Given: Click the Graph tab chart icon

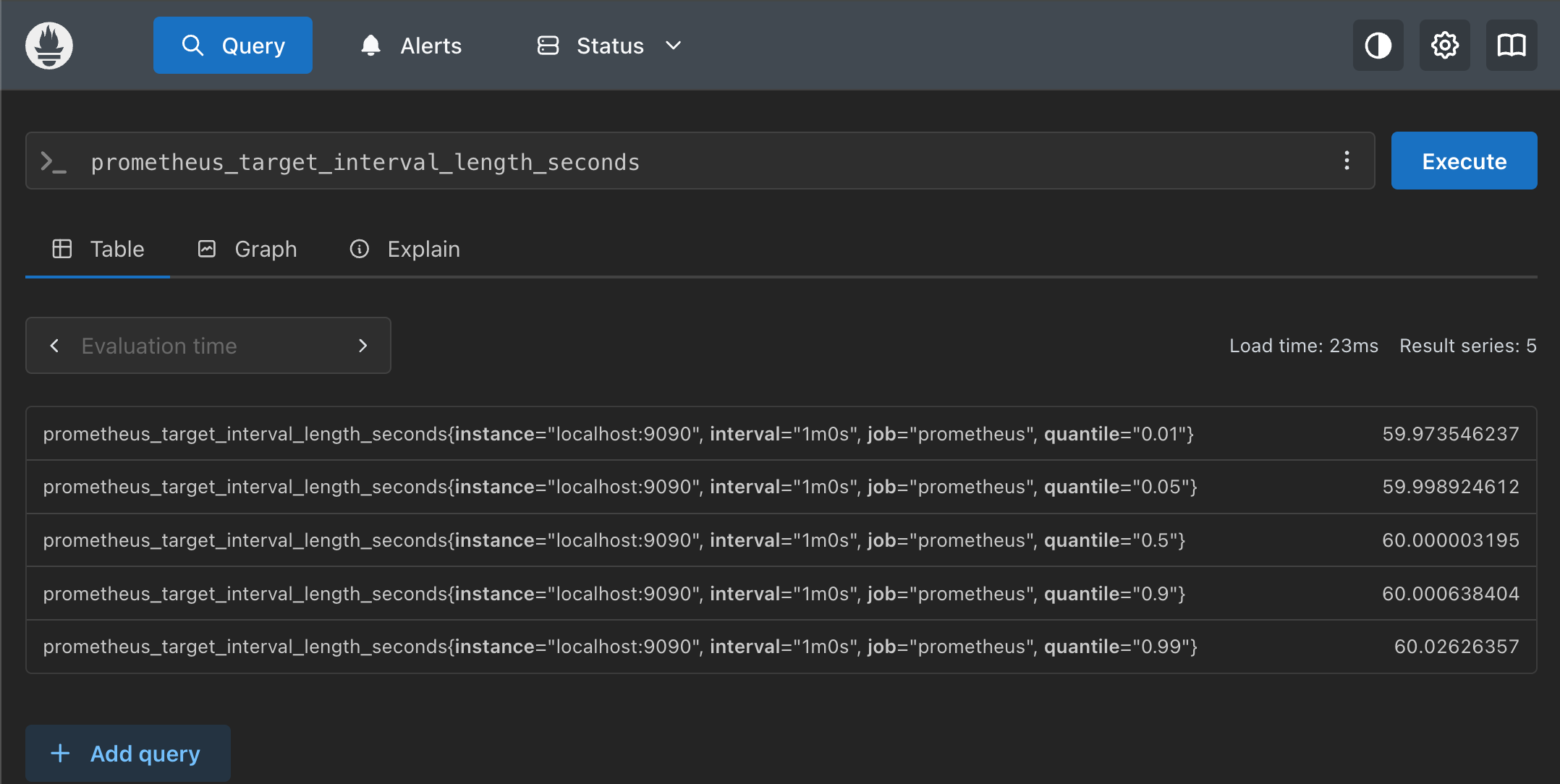Looking at the screenshot, I should click(207, 248).
